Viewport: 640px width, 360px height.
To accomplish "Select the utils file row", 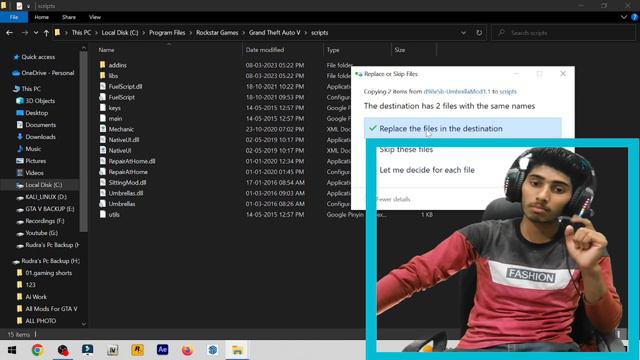I will tap(114, 214).
